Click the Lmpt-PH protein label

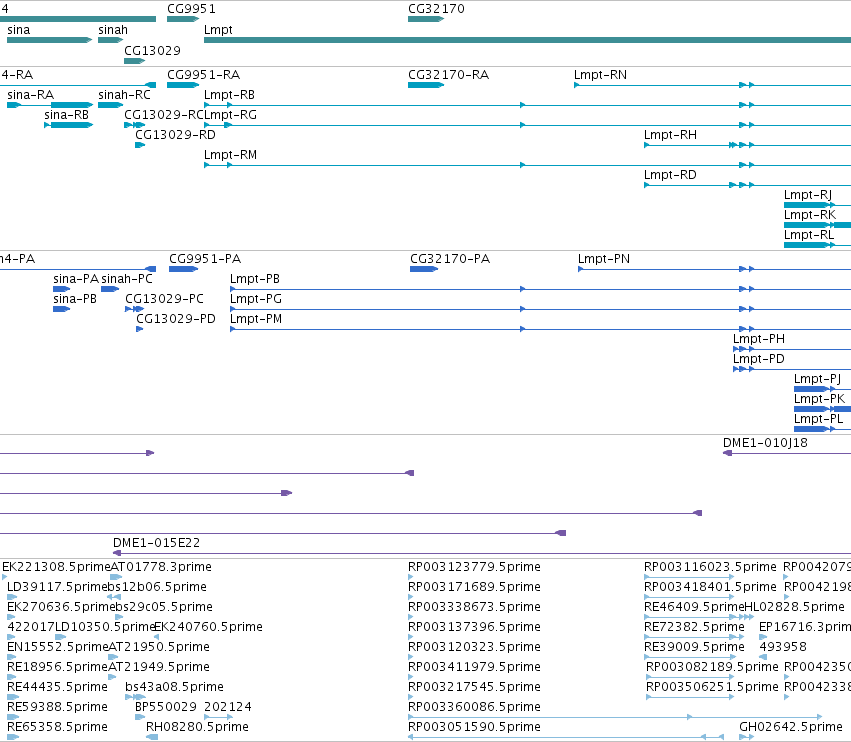pos(759,339)
